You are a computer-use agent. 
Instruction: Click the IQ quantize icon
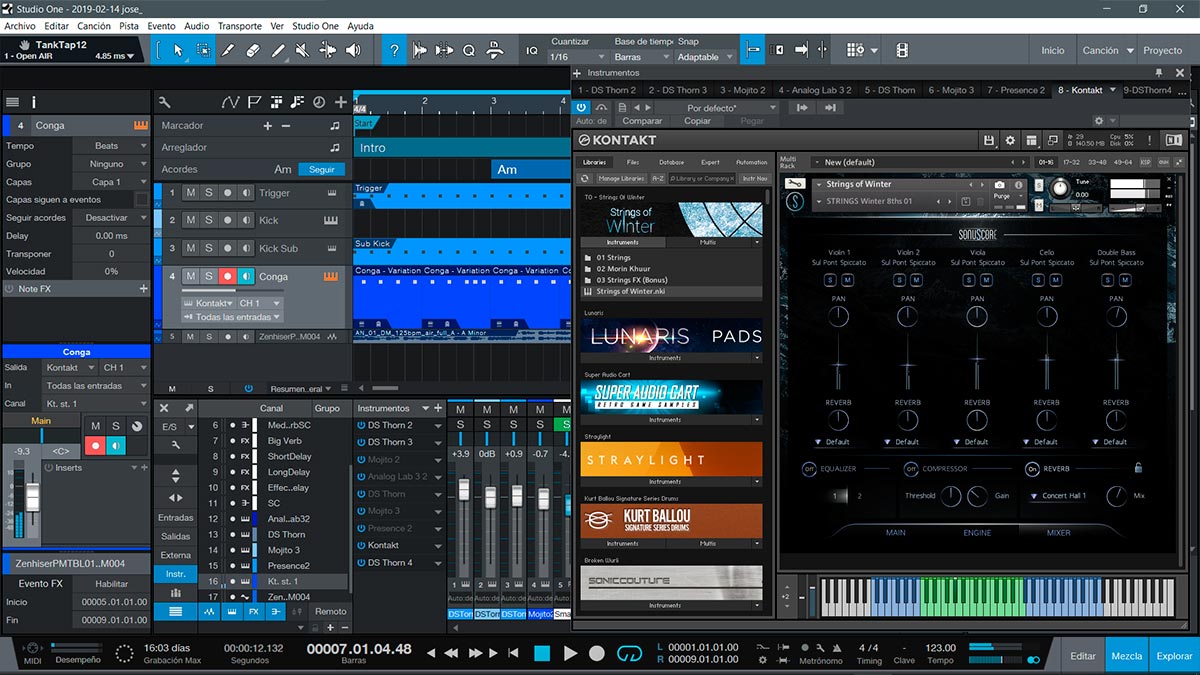(532, 50)
